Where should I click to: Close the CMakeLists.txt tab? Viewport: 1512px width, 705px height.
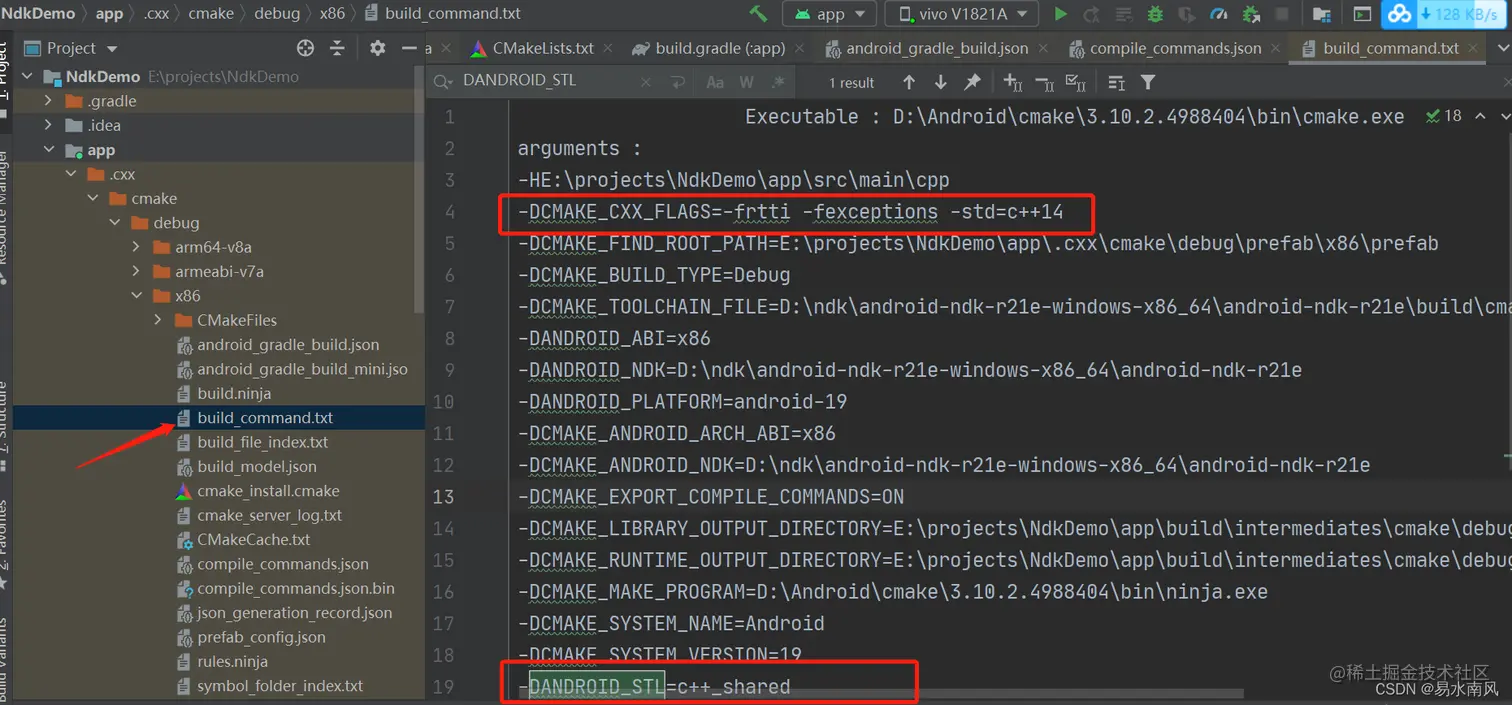[x=608, y=48]
